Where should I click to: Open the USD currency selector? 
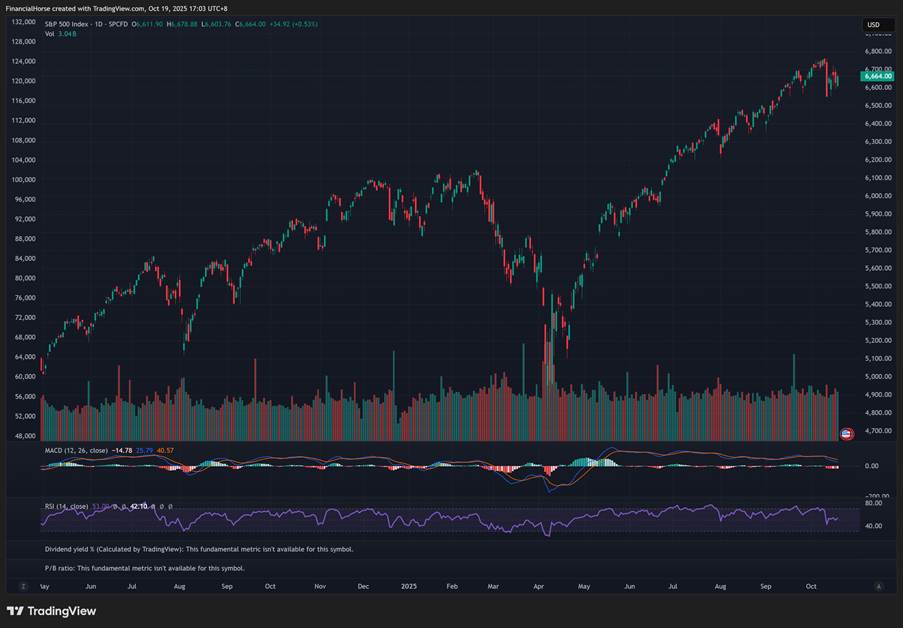pos(873,25)
